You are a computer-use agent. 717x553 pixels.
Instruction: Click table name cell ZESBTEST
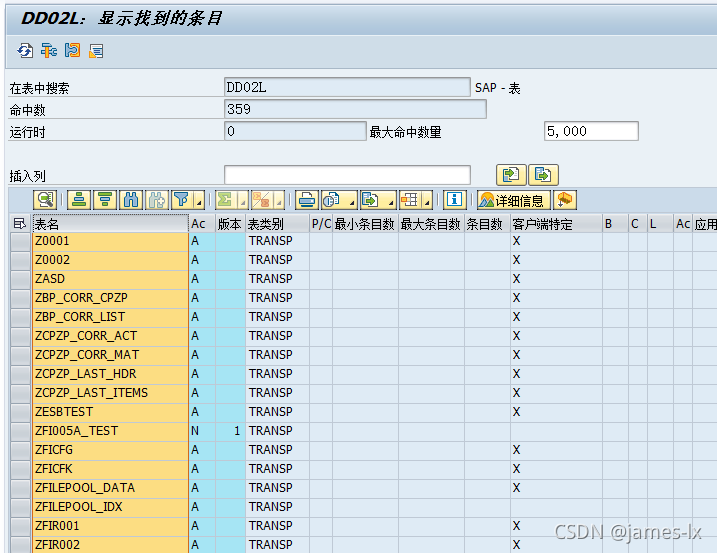[x=110, y=412]
